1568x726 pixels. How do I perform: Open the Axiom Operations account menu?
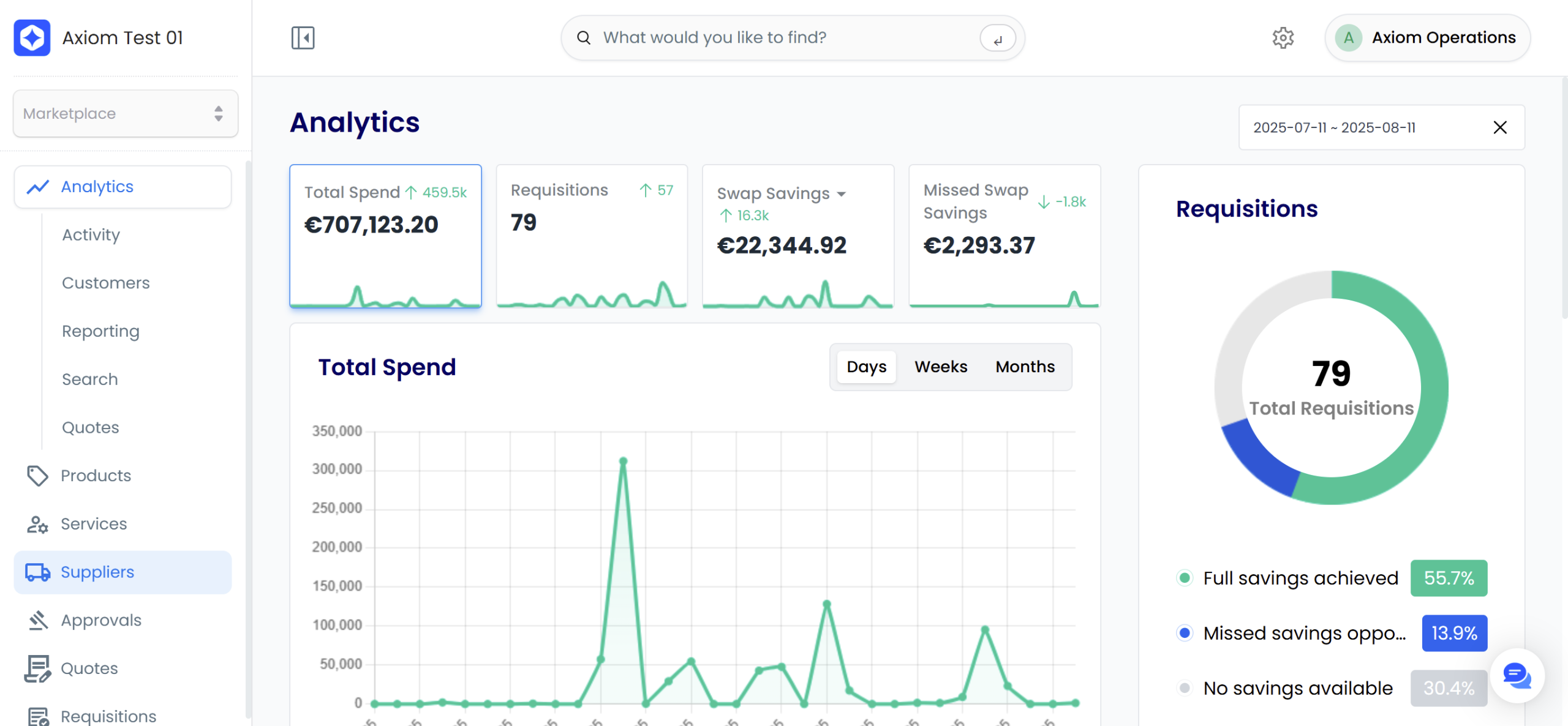pyautogui.click(x=1427, y=38)
